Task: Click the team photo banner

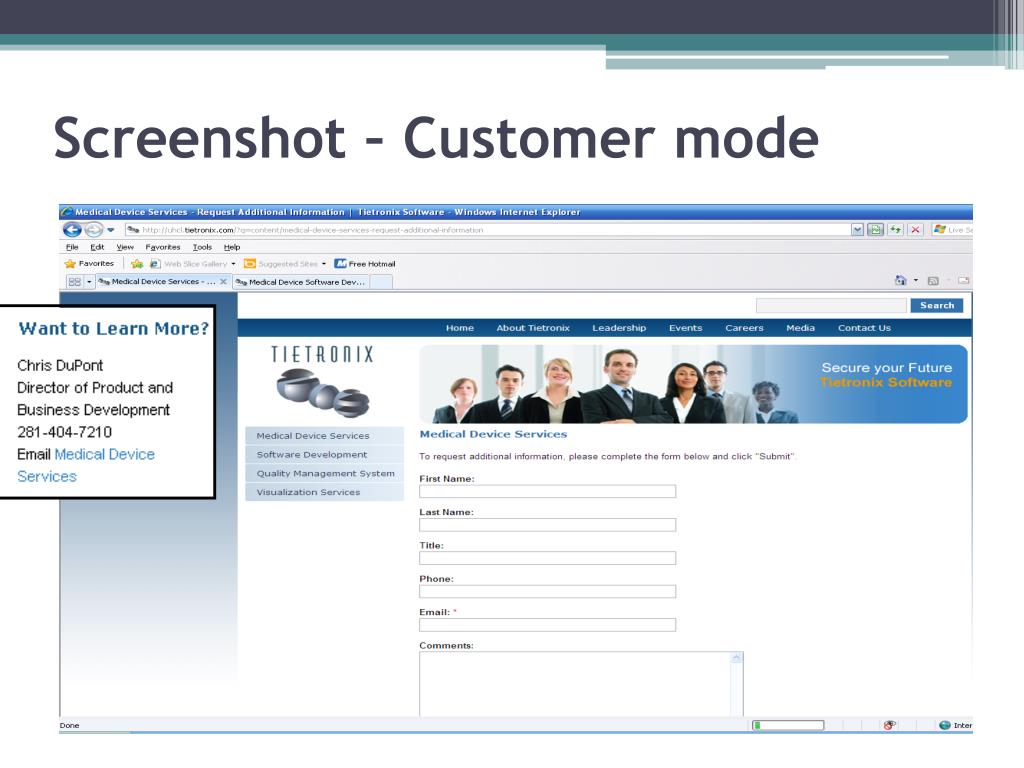Action: (692, 384)
